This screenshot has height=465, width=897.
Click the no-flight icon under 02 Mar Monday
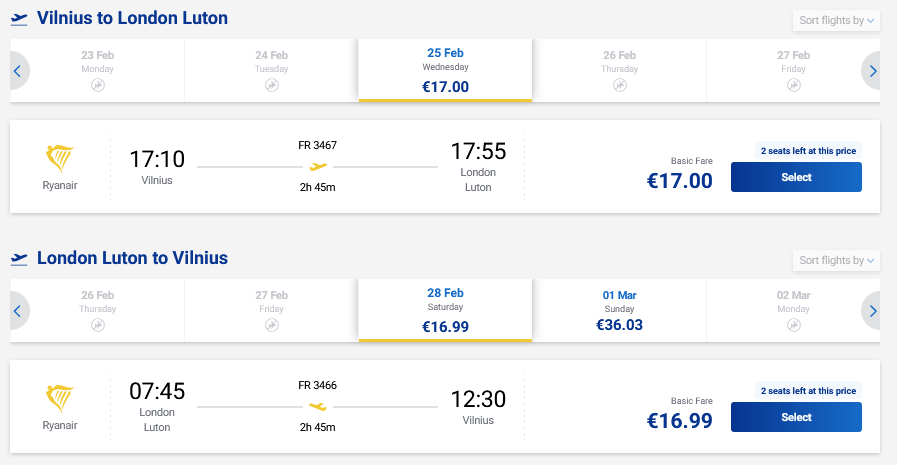[794, 326]
